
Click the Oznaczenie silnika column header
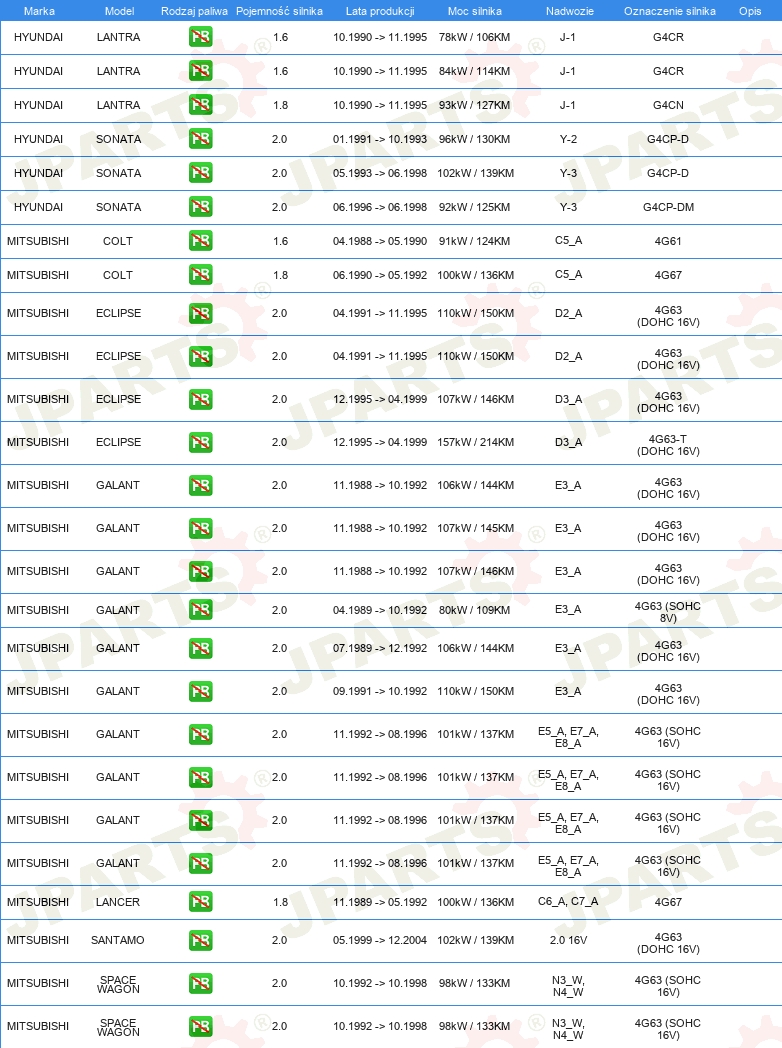[670, 11]
